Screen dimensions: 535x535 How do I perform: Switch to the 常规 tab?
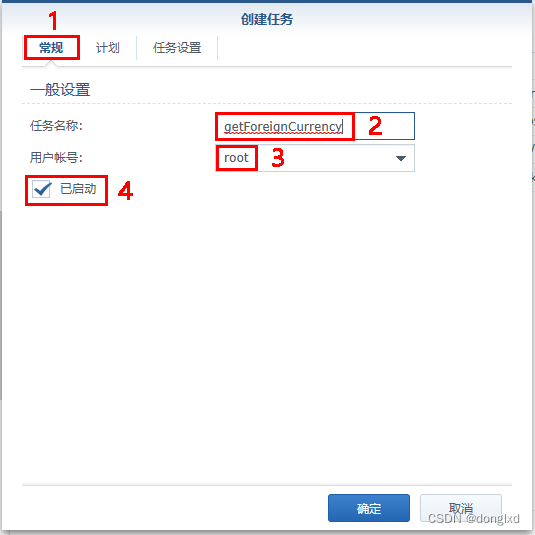click(51, 48)
